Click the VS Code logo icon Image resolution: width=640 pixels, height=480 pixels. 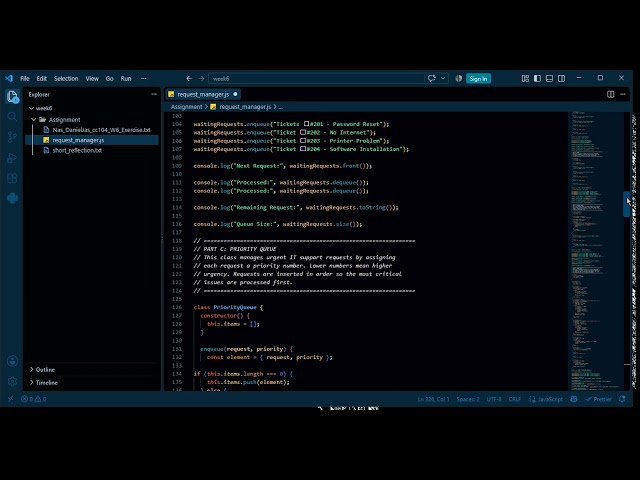(x=9, y=78)
